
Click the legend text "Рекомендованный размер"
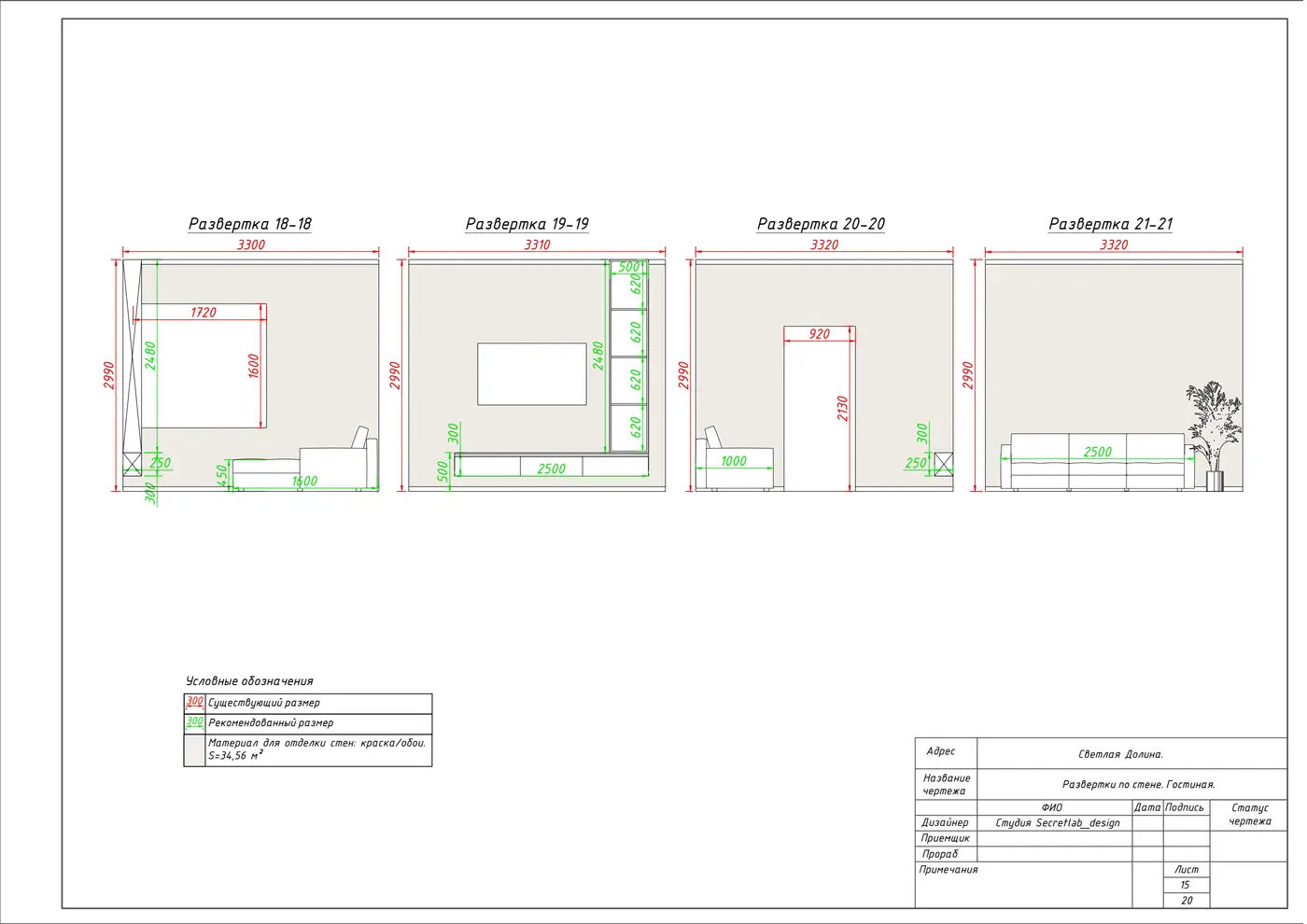tap(271, 722)
